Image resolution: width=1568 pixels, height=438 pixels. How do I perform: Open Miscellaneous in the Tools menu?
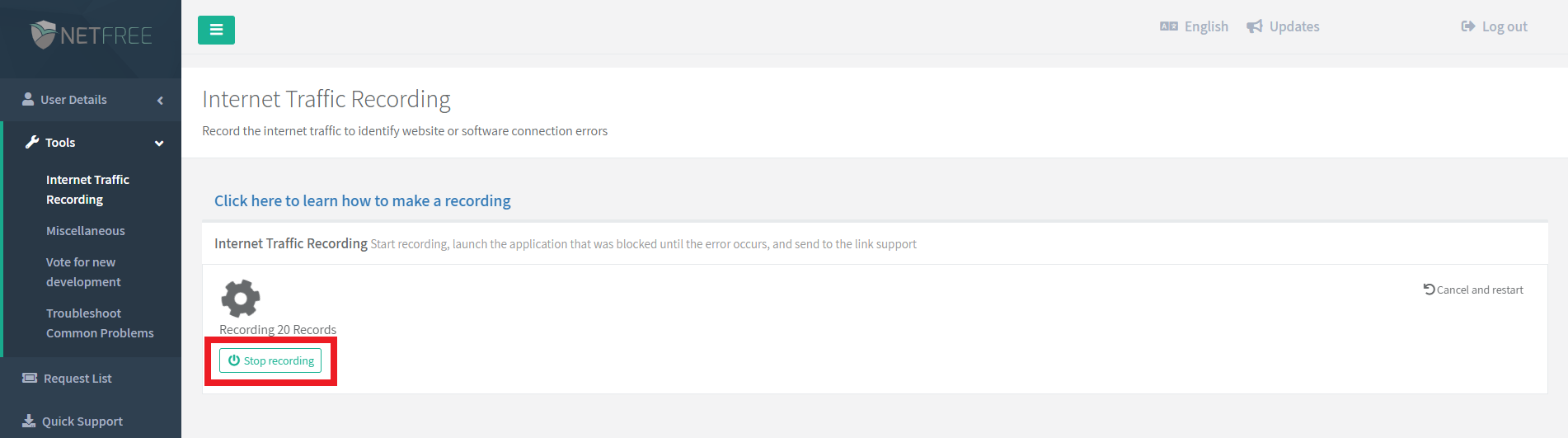tap(86, 231)
